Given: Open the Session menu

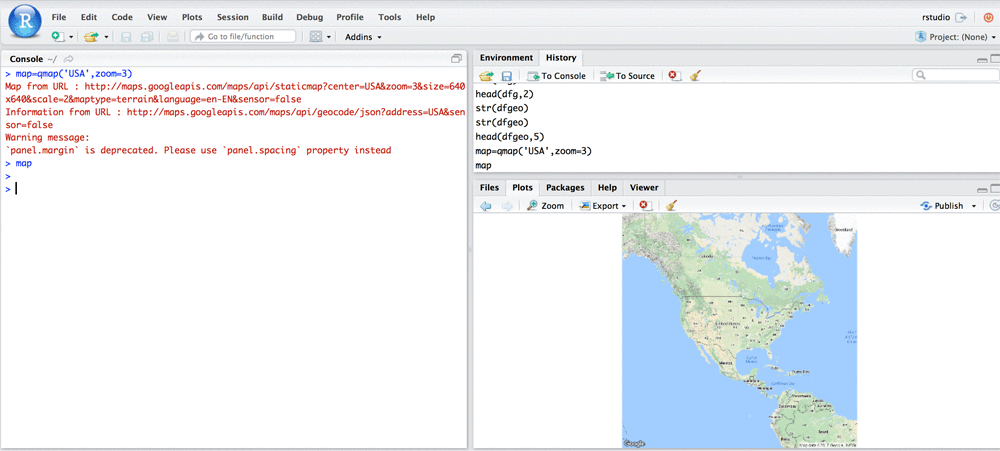Looking at the screenshot, I should click(x=233, y=17).
